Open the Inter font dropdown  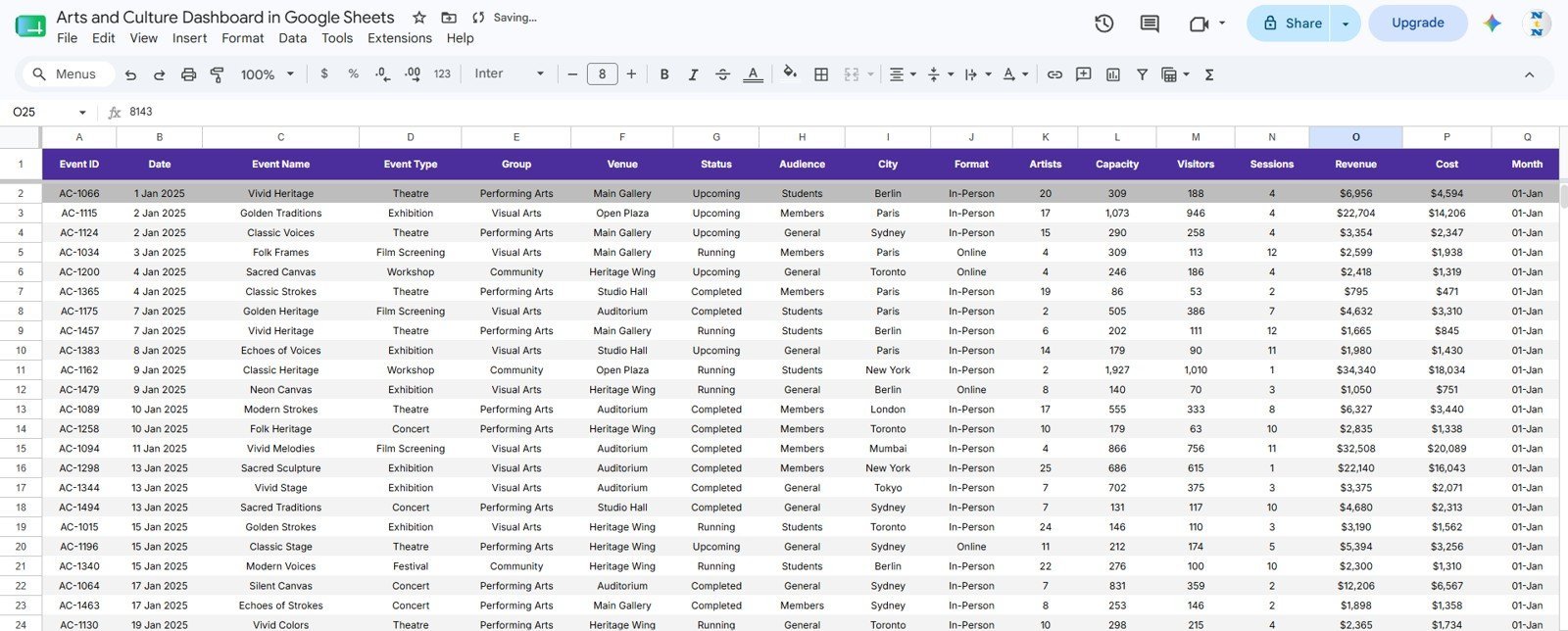pos(509,74)
